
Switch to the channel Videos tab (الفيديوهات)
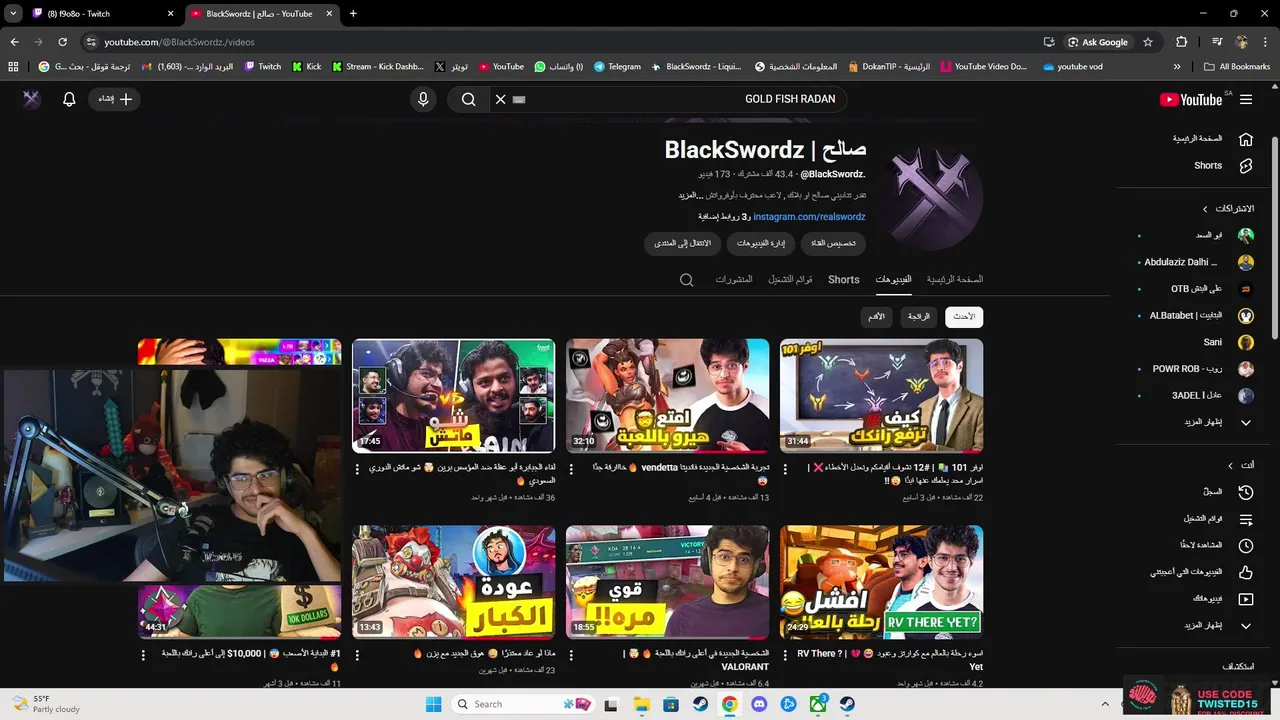click(893, 280)
